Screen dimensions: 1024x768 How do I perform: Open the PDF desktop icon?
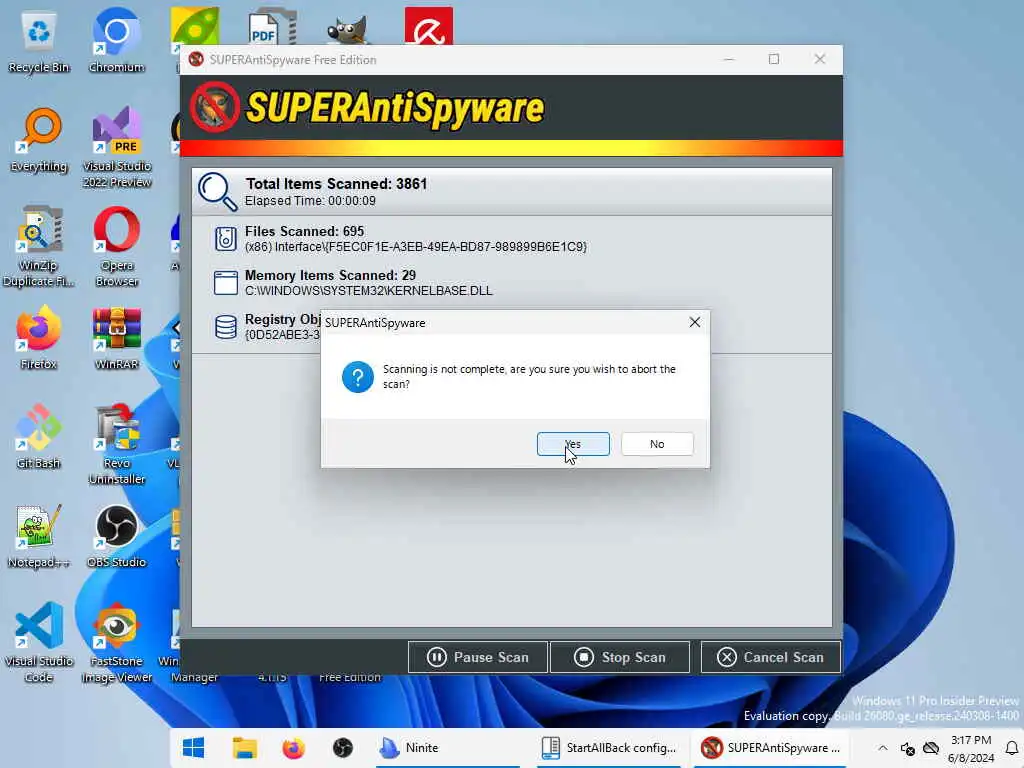[272, 26]
